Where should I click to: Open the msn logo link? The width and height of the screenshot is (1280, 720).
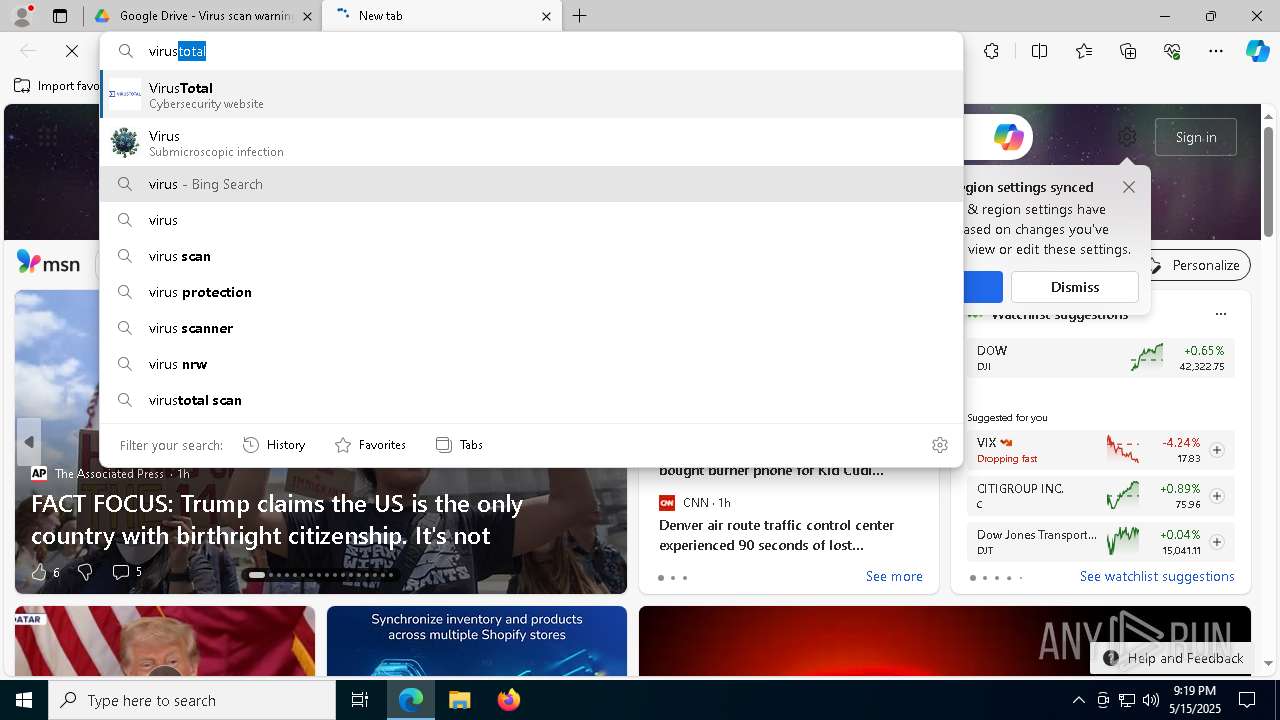pyautogui.click(x=48, y=263)
